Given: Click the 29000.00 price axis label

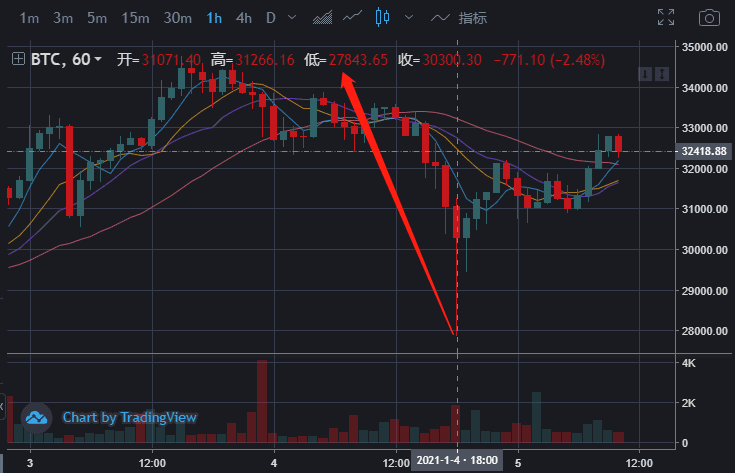Looking at the screenshot, I should point(705,291).
